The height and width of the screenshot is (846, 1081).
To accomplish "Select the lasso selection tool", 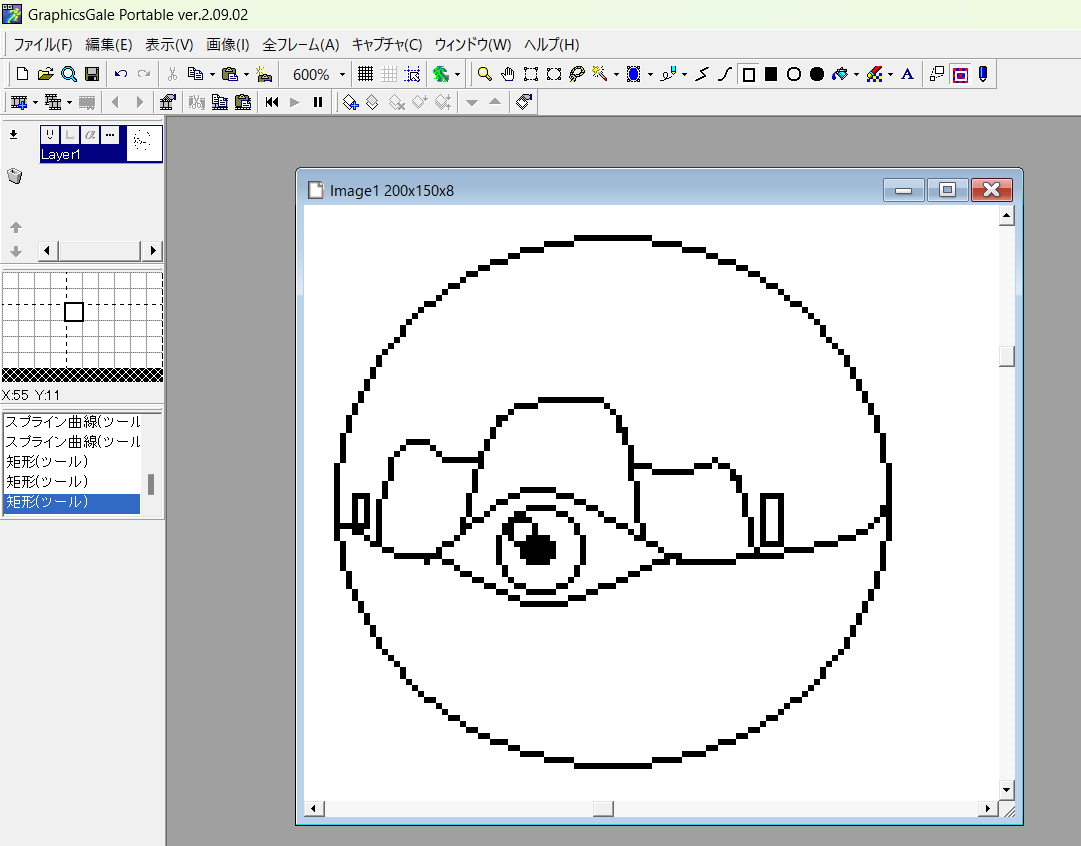I will pos(576,74).
